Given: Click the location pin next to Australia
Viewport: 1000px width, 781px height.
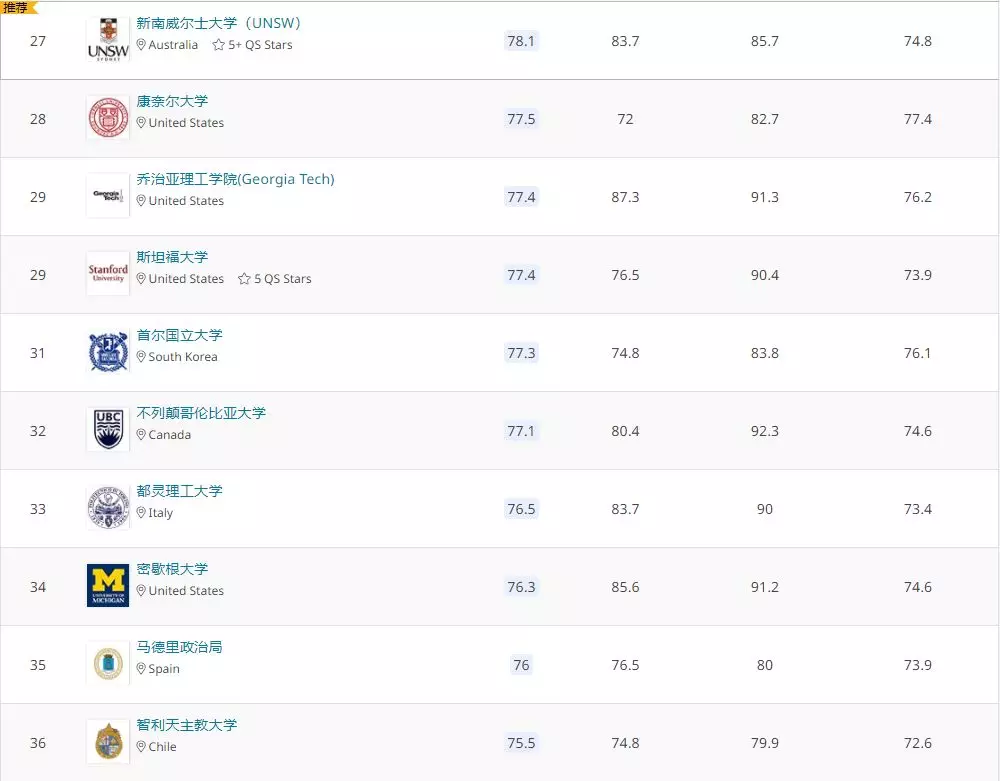Looking at the screenshot, I should (139, 45).
